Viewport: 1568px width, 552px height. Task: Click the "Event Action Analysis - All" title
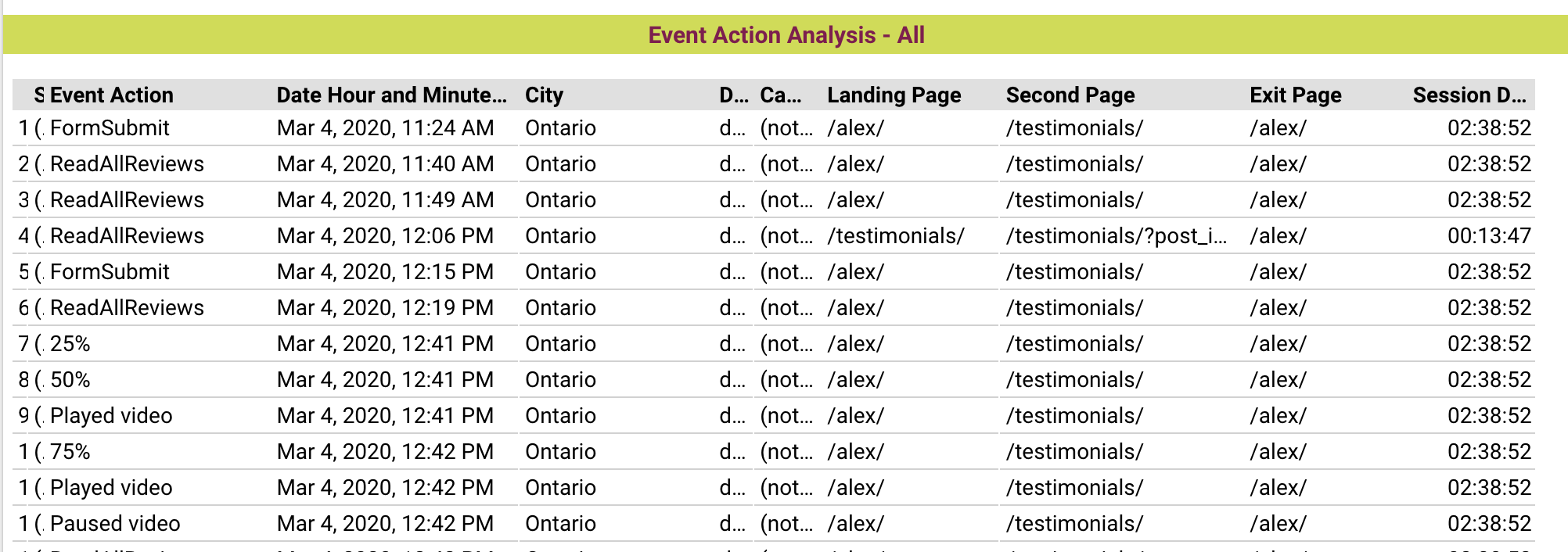click(786, 35)
